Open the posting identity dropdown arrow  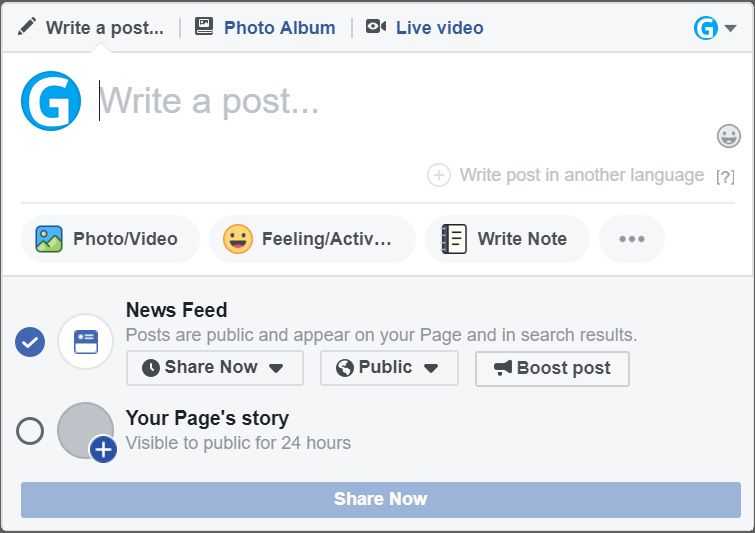click(730, 28)
